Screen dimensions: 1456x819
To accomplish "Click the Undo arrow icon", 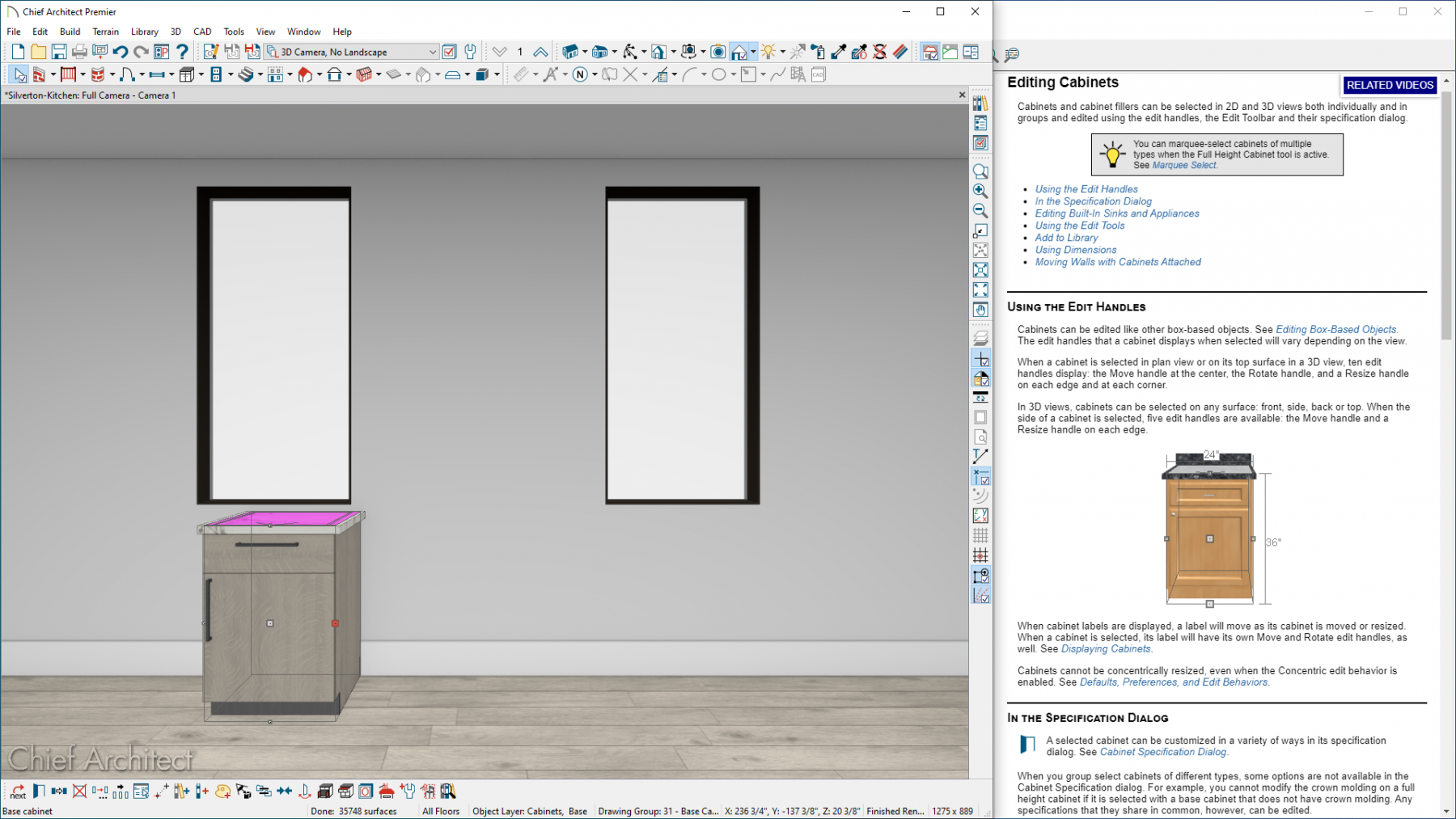I will point(121,53).
